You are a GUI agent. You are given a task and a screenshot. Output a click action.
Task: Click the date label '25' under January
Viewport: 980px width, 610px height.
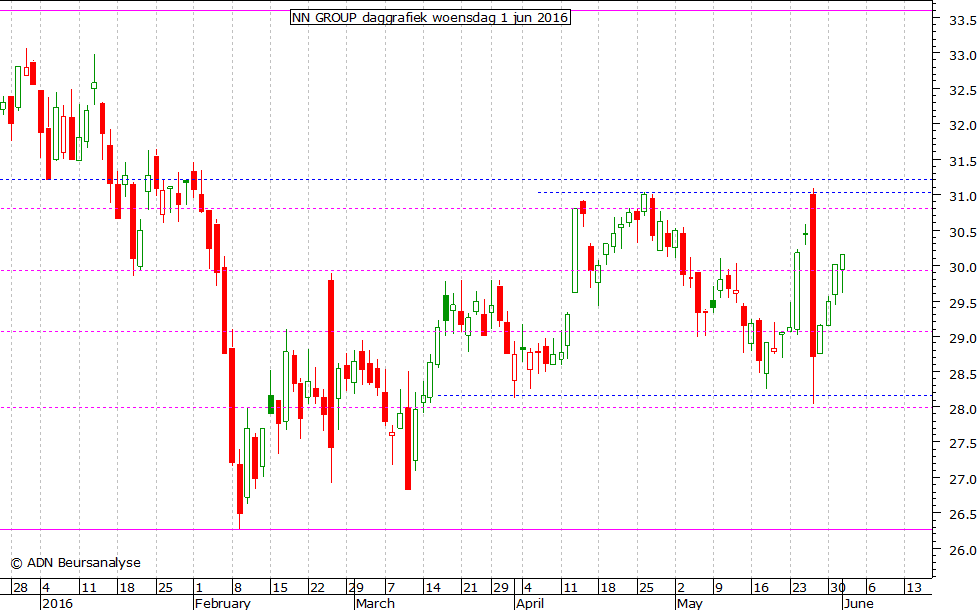click(165, 588)
